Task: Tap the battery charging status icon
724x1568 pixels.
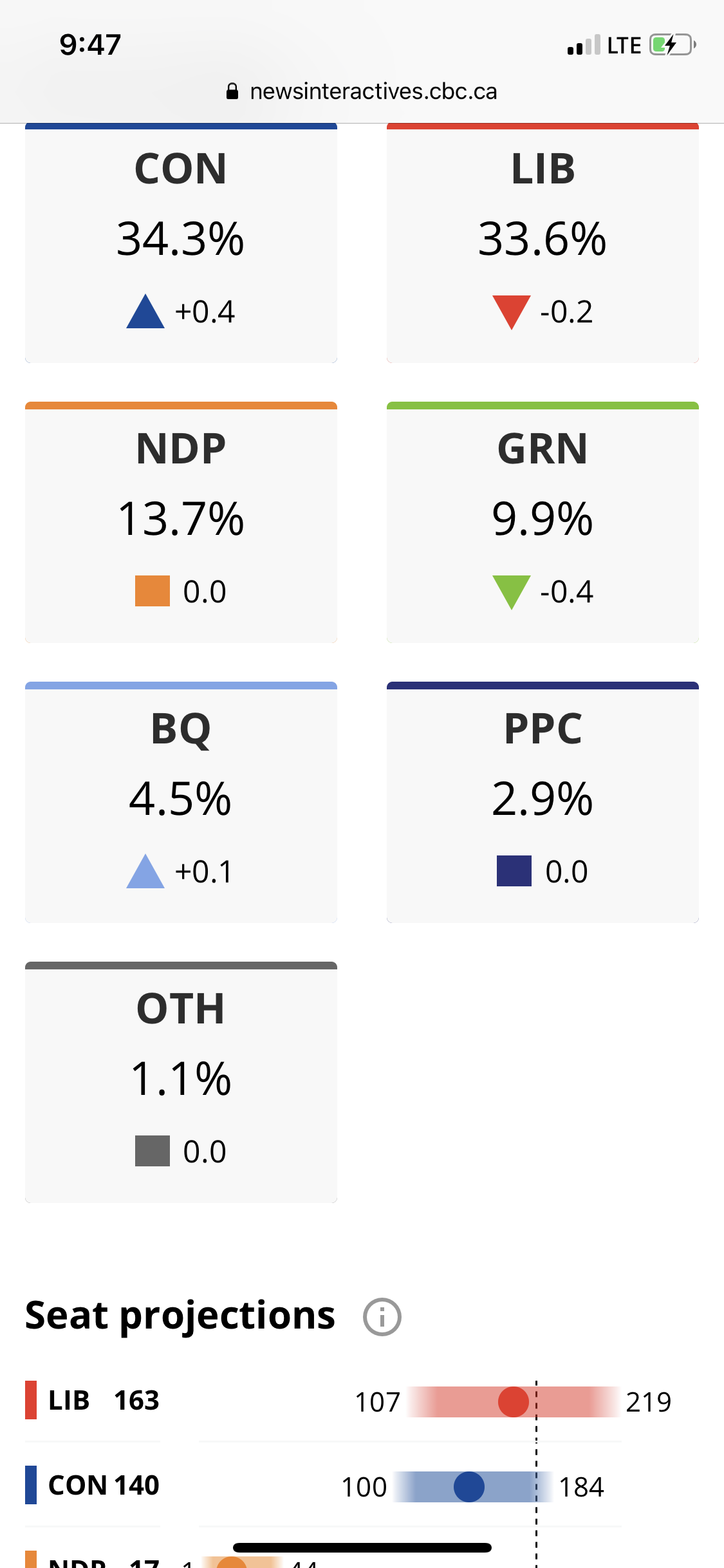Action: 672,45
